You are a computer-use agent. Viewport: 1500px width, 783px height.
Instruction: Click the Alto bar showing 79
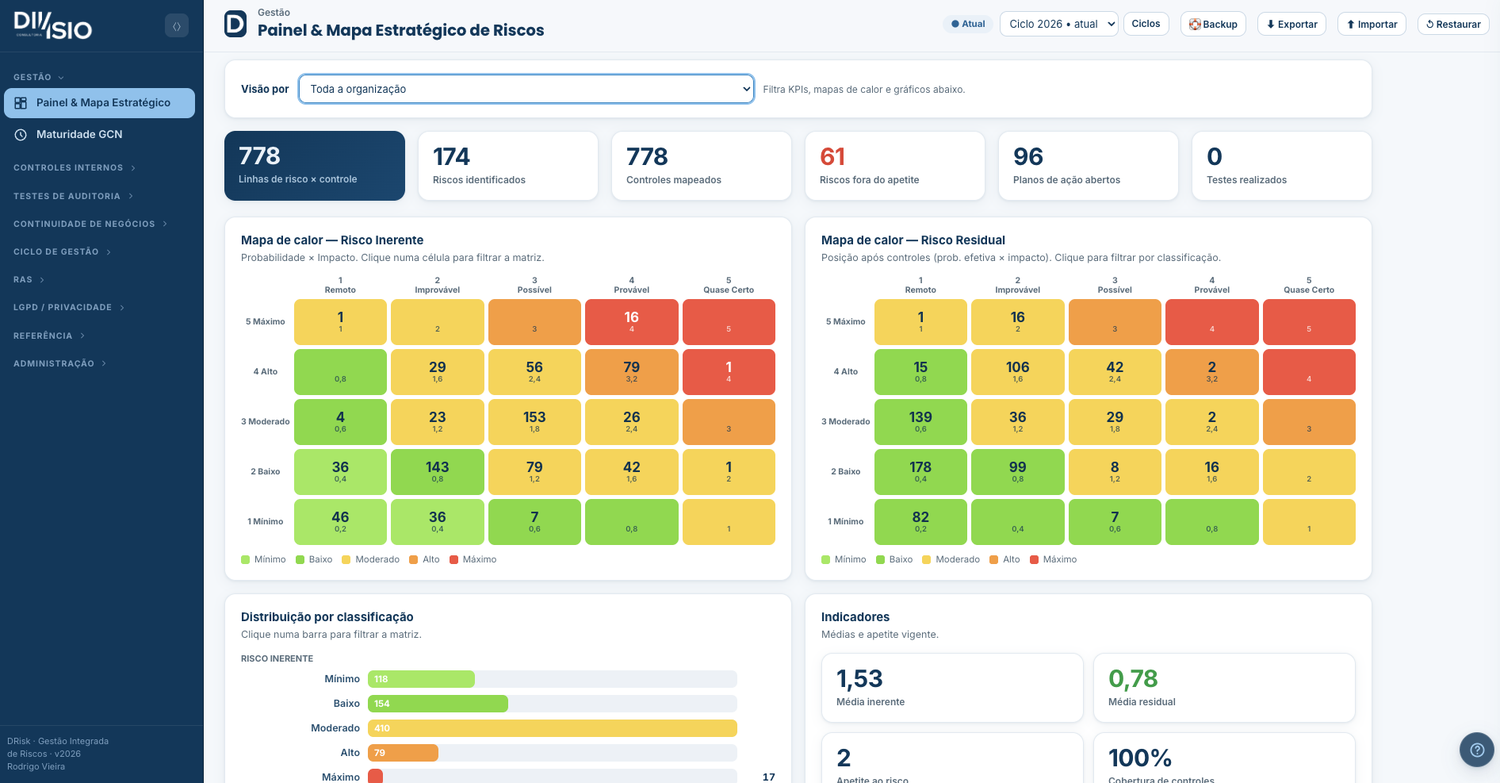click(x=403, y=752)
